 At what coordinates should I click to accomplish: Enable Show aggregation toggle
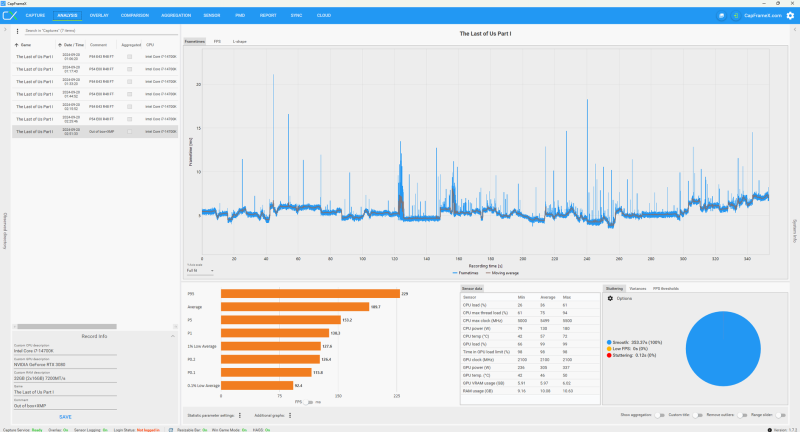click(x=659, y=415)
